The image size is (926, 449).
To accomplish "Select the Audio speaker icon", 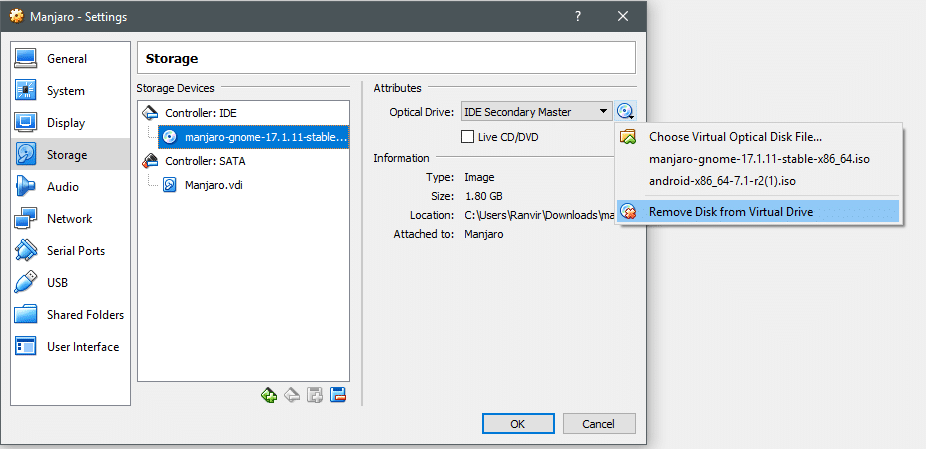I will 25,186.
